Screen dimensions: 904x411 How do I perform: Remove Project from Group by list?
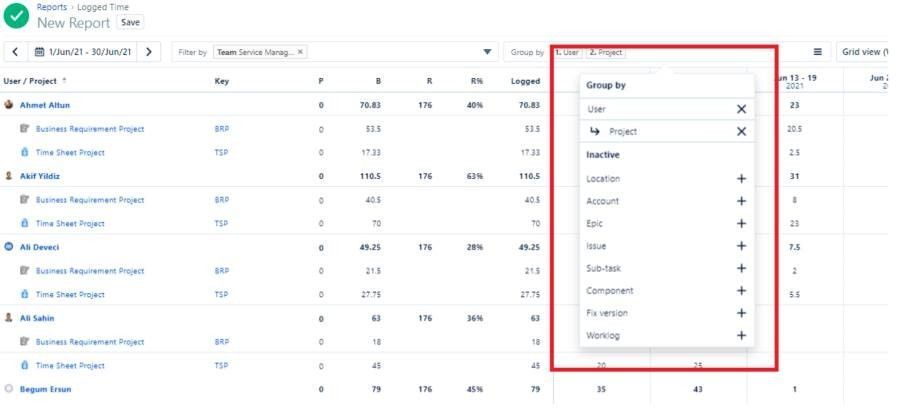click(741, 132)
